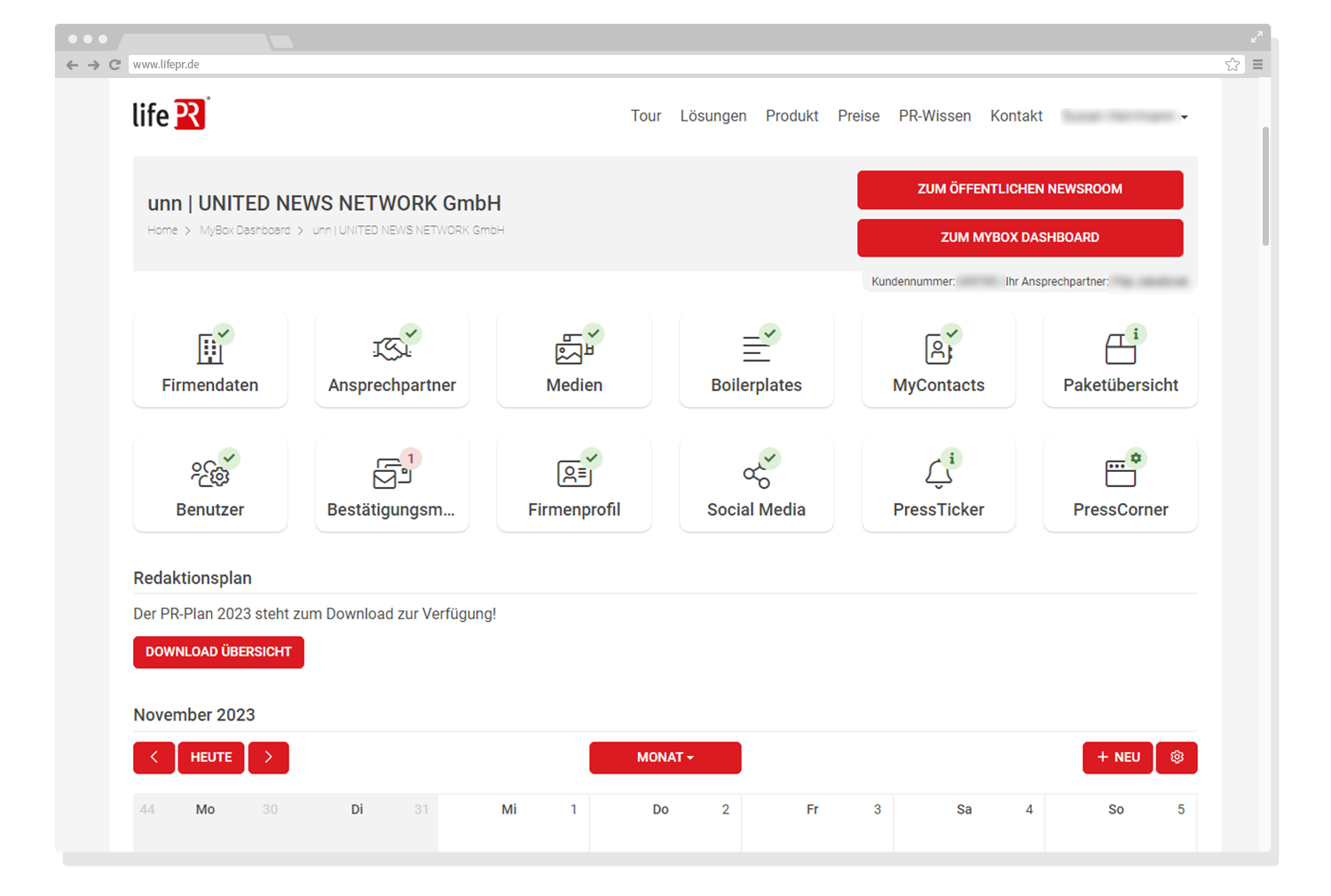This screenshot has height=896, width=1331.
Task: Open the PR-Wissen menu item
Action: (934, 116)
